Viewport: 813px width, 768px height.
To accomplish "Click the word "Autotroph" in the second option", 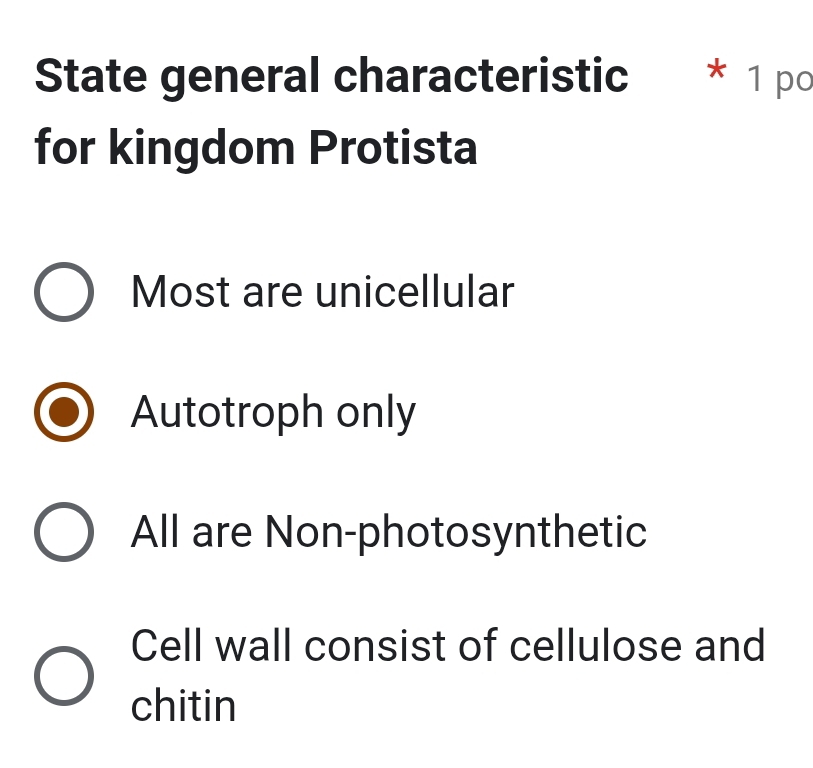I will [x=228, y=412].
